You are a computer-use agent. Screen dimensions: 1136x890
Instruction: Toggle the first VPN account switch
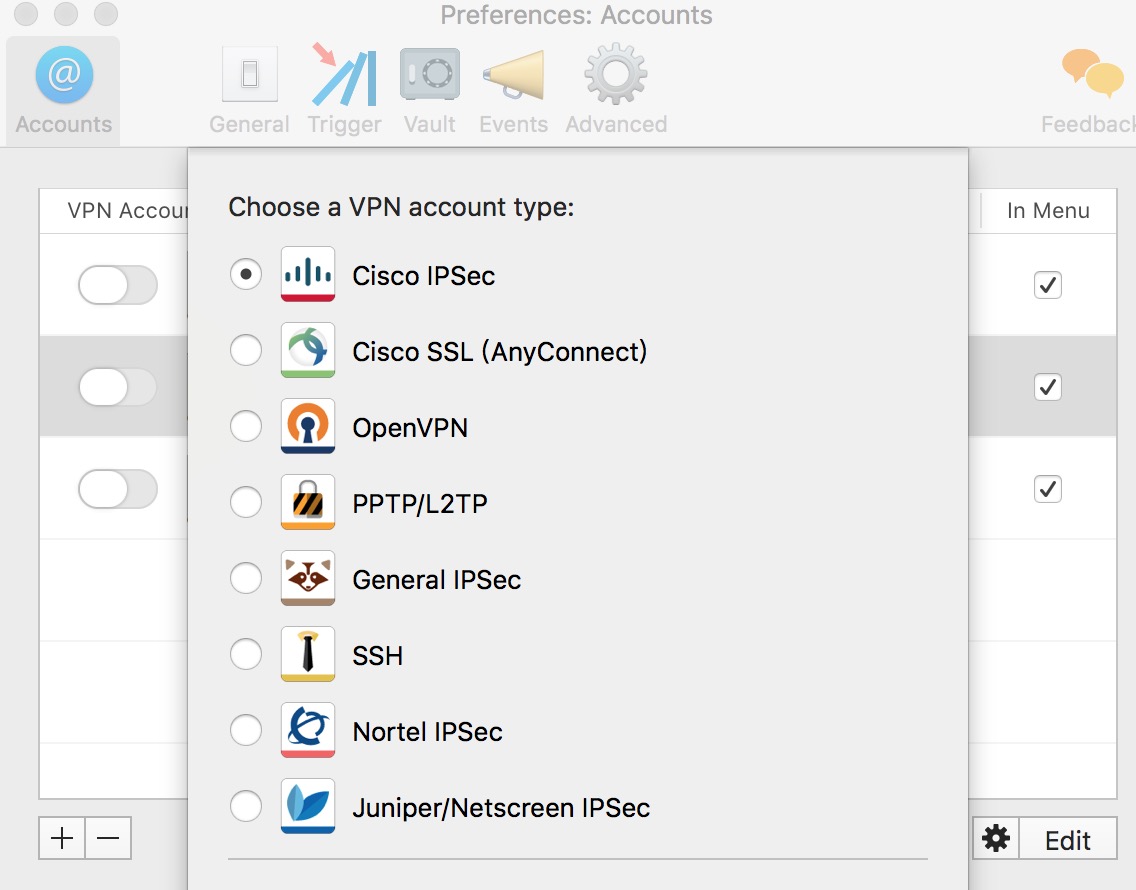tap(118, 286)
